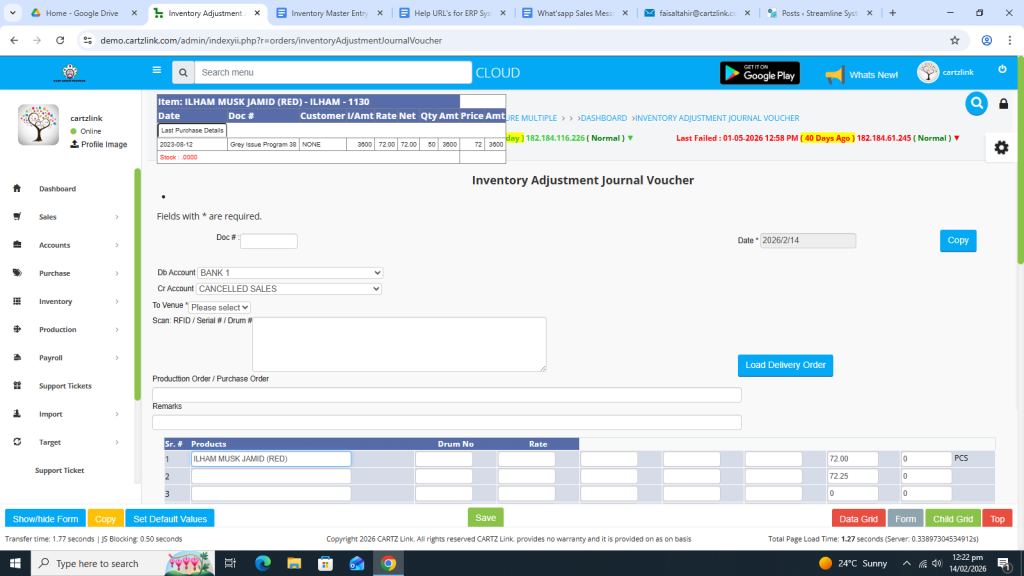Click the green Save button
Viewport: 1024px width, 576px height.
[x=485, y=518]
